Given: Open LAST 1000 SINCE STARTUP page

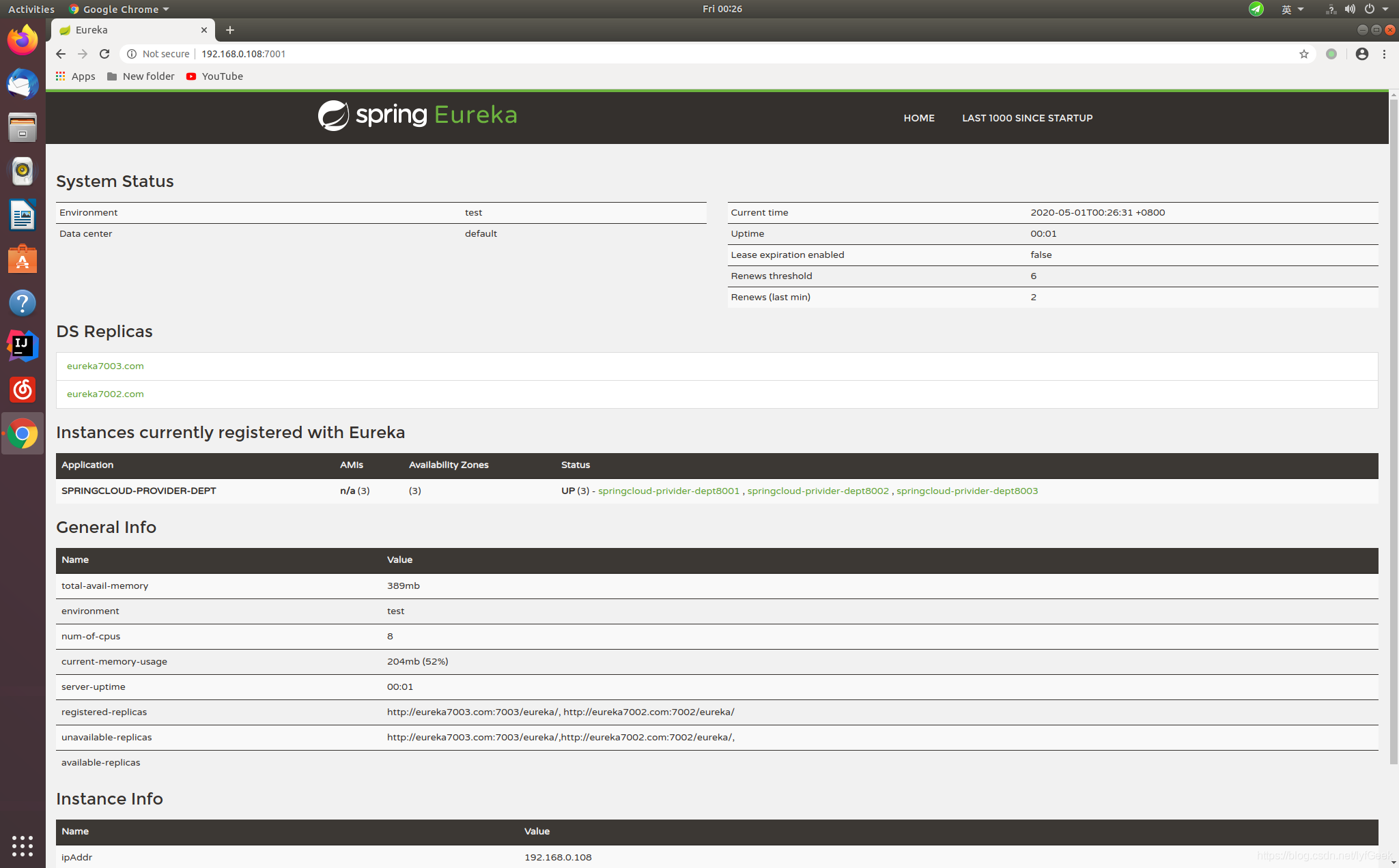Looking at the screenshot, I should pos(1027,118).
